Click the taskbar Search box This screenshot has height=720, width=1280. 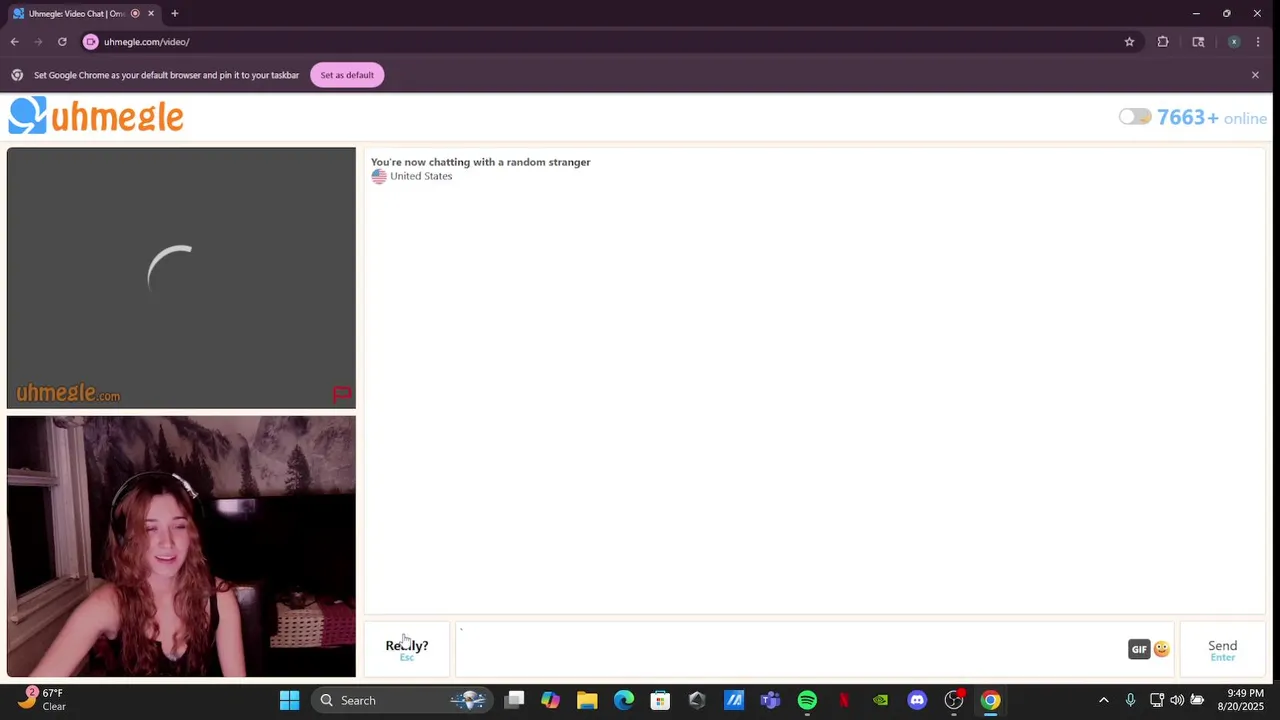point(400,700)
